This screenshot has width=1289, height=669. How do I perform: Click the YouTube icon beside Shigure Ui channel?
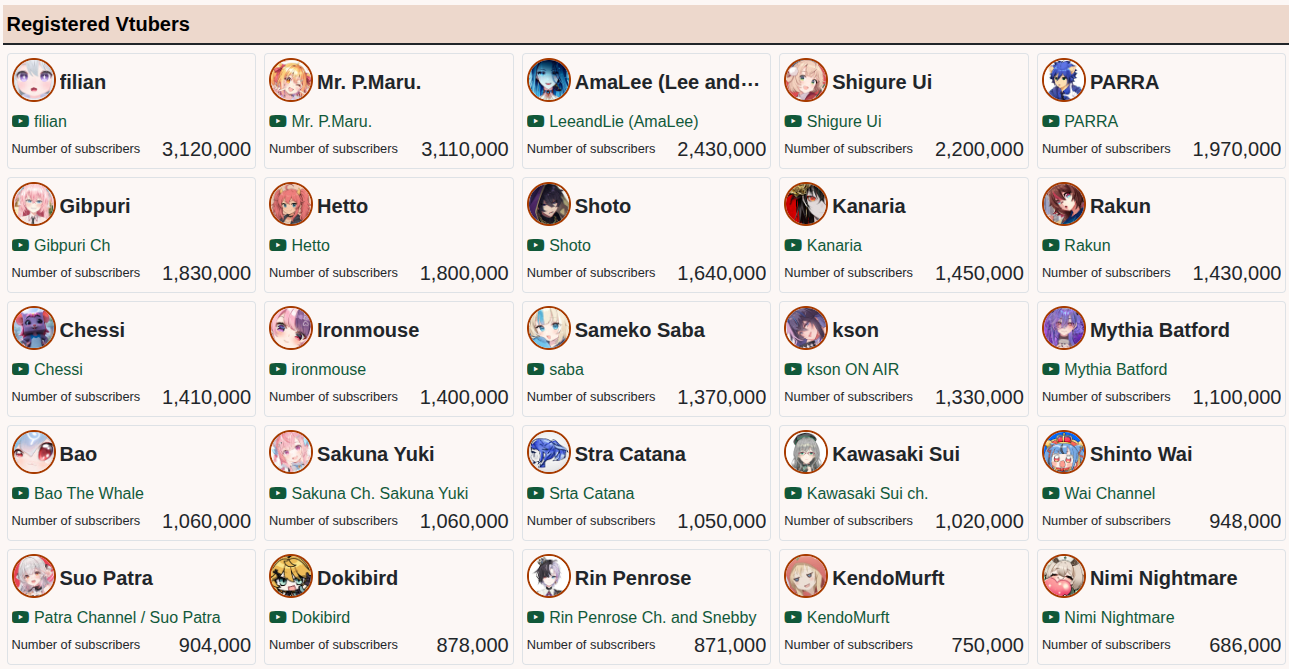[793, 121]
